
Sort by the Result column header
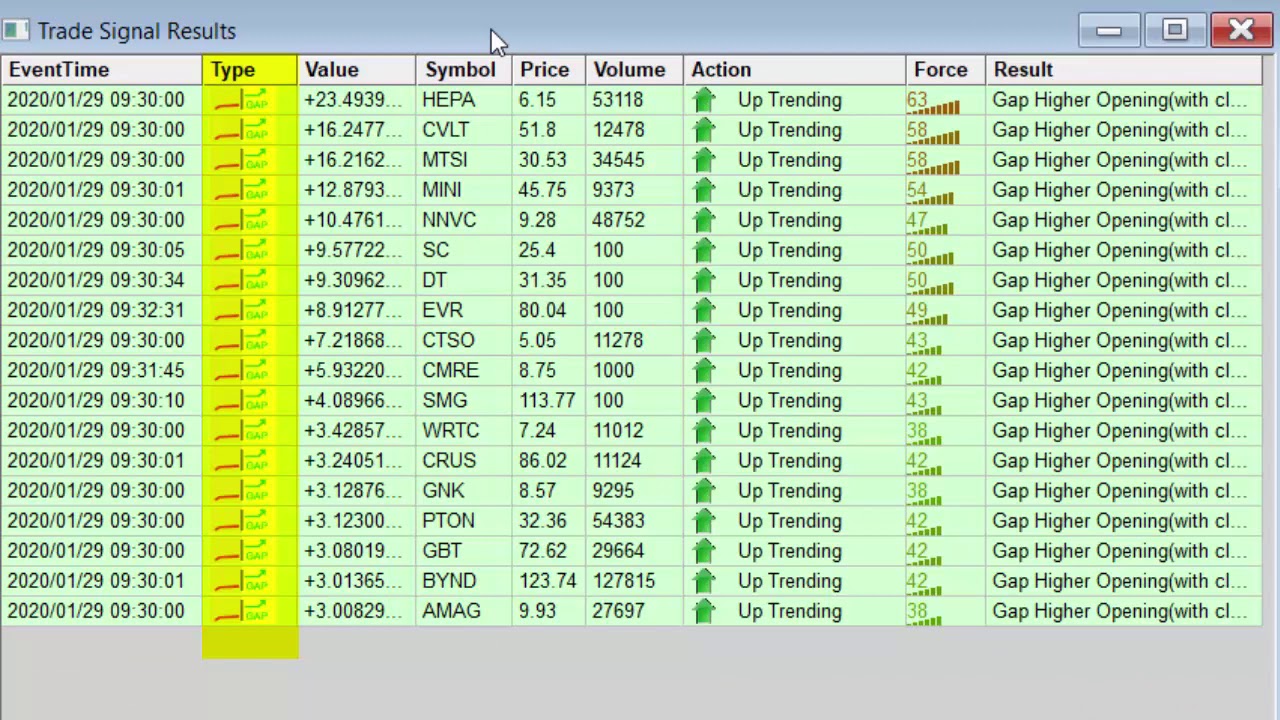tap(1123, 70)
